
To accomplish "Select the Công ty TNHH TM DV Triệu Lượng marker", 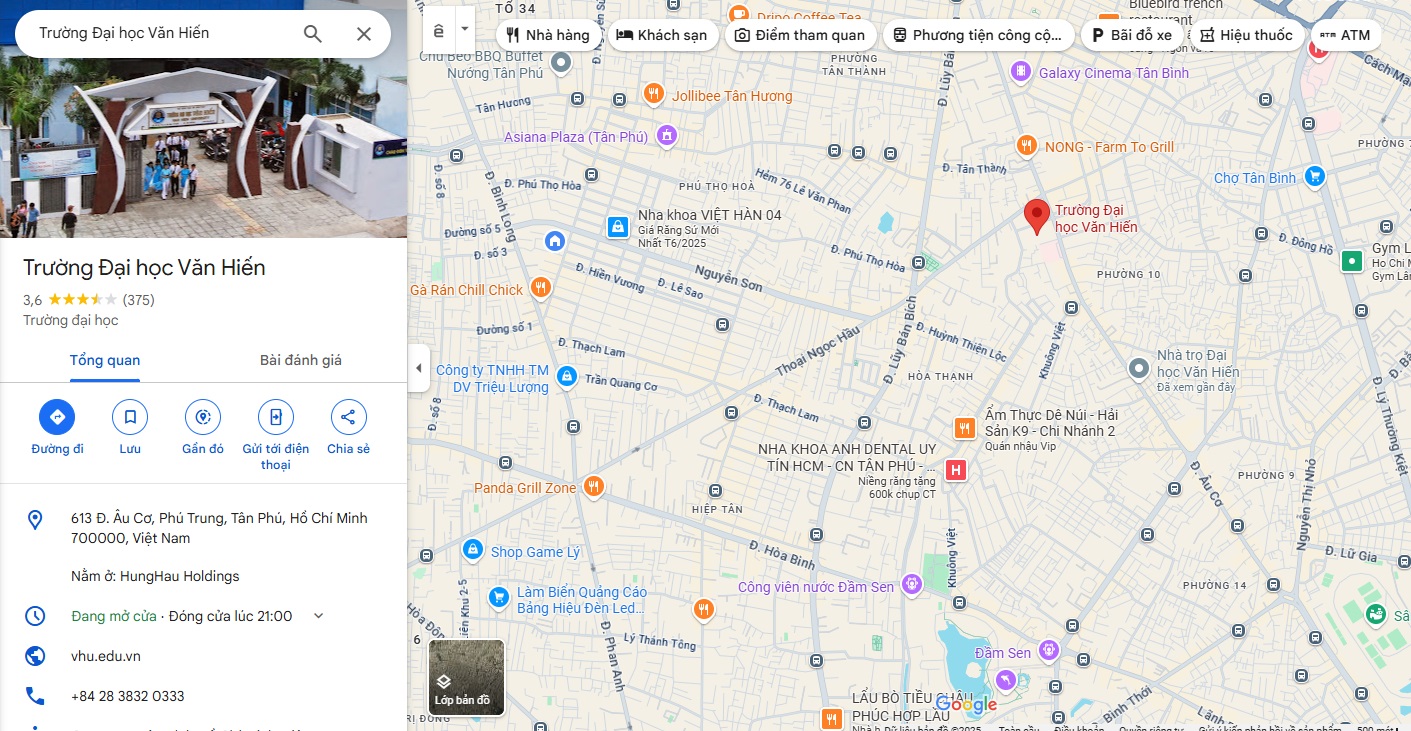I will (x=567, y=376).
